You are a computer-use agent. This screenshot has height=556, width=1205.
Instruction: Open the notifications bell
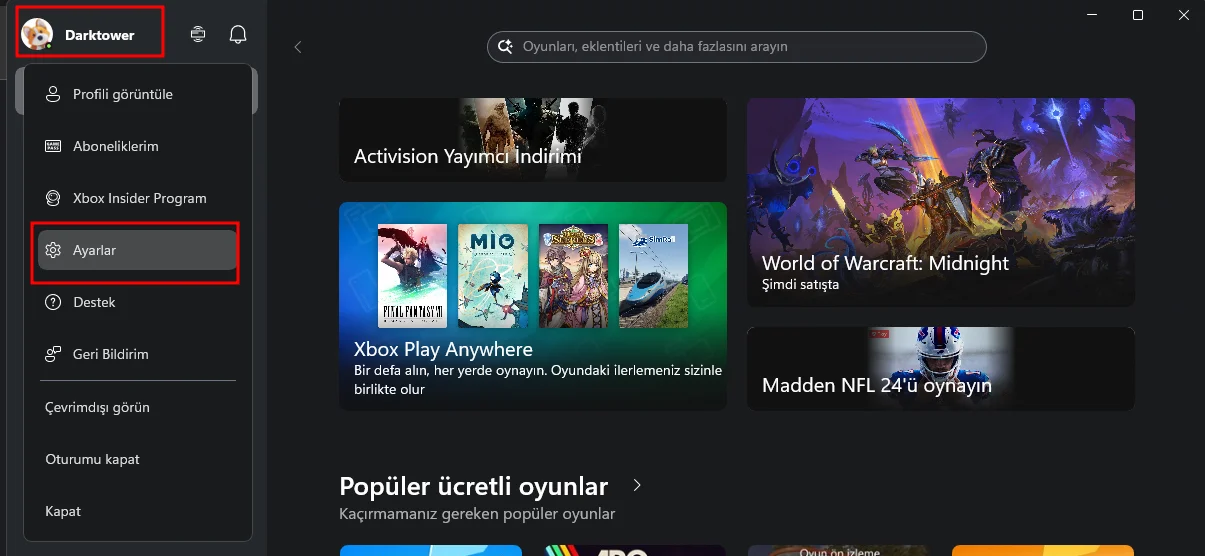click(x=238, y=34)
